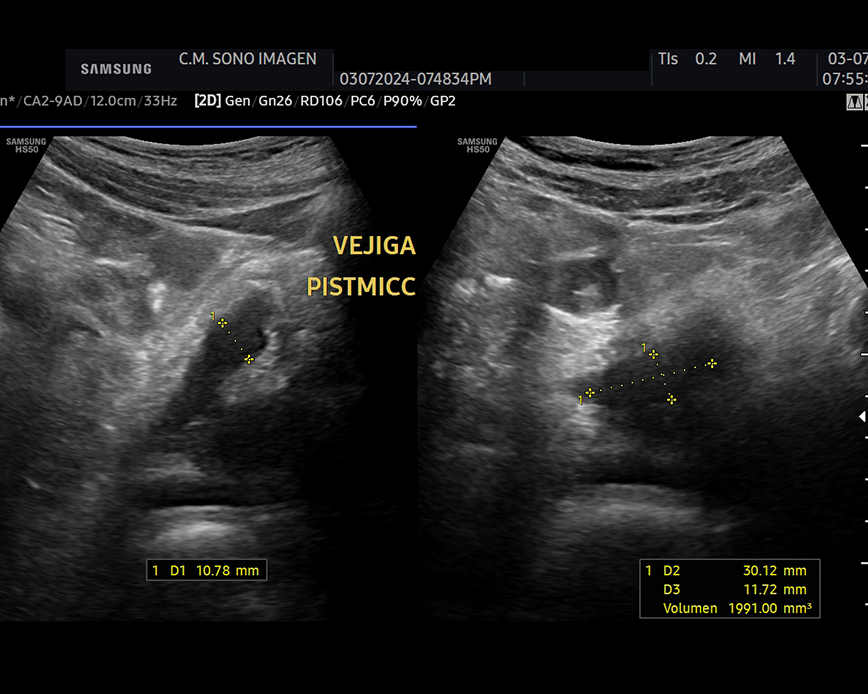Select the topmost caliper cross in right image
Image resolution: width=868 pixels, height=694 pixels.
coord(653,354)
